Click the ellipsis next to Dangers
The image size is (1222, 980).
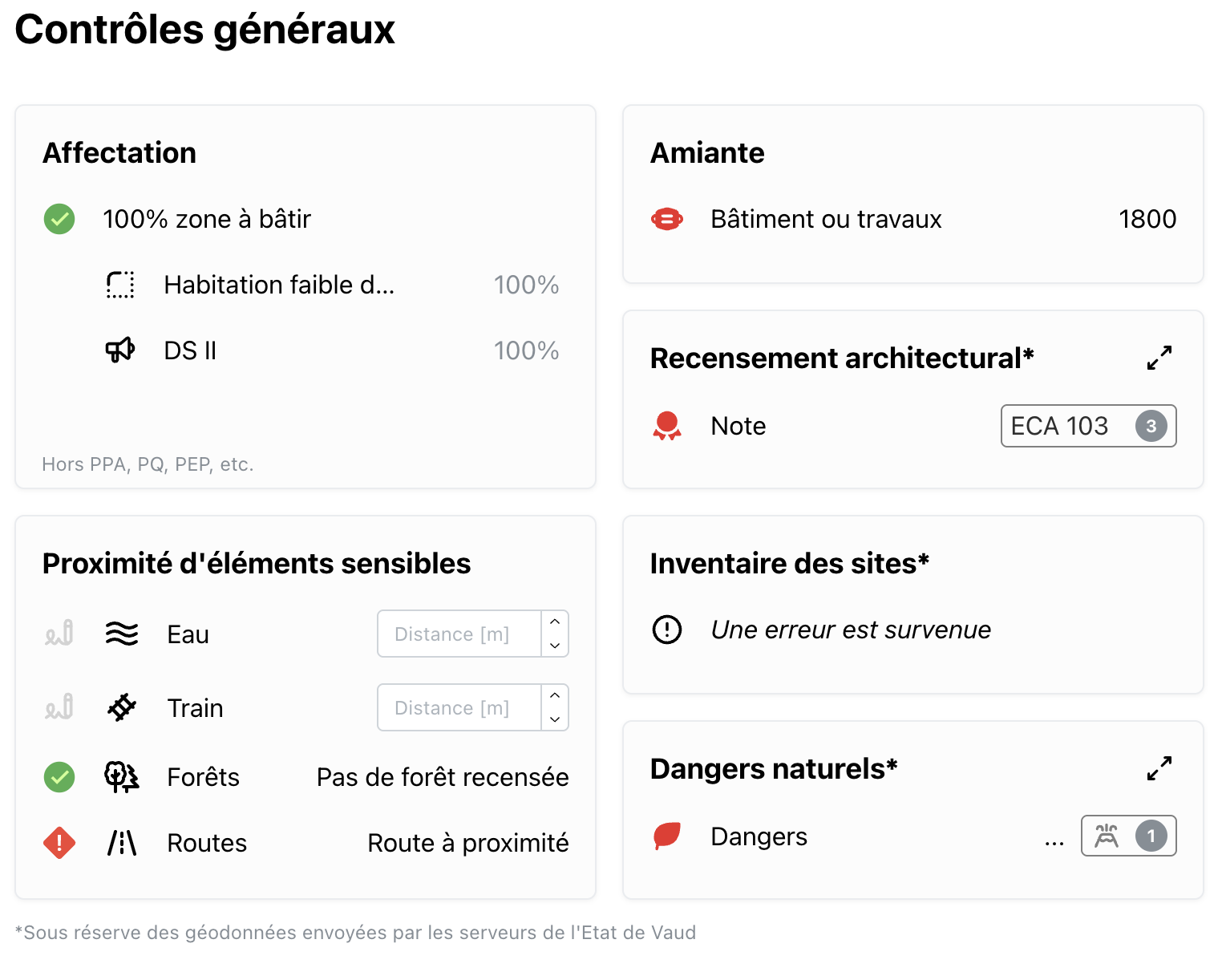tap(1054, 841)
